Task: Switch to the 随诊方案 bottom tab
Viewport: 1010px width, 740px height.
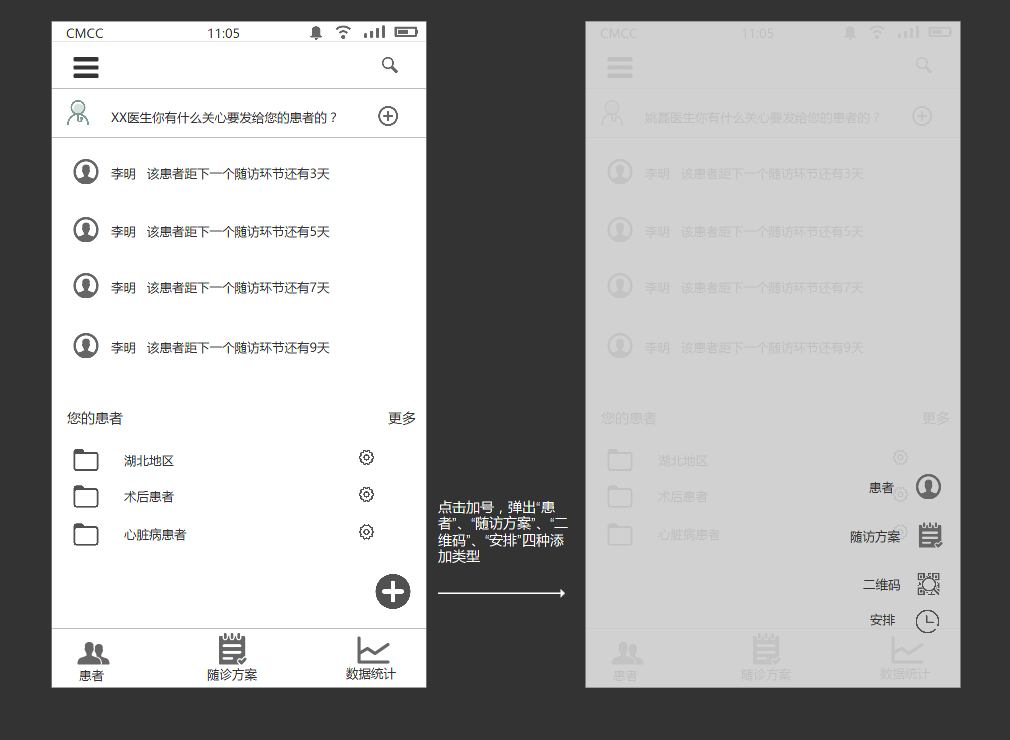Action: [232, 658]
